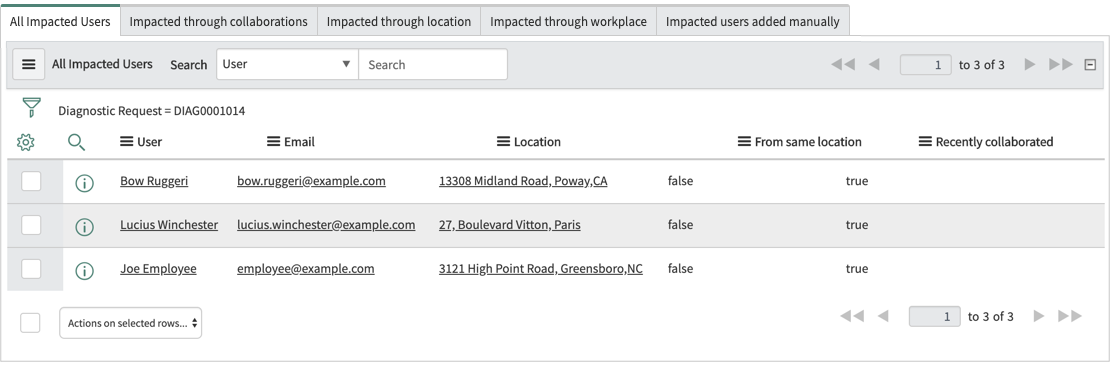Viewport: 1110px width, 366px height.
Task: Preview Joe Employee record info icon
Action: 84,270
